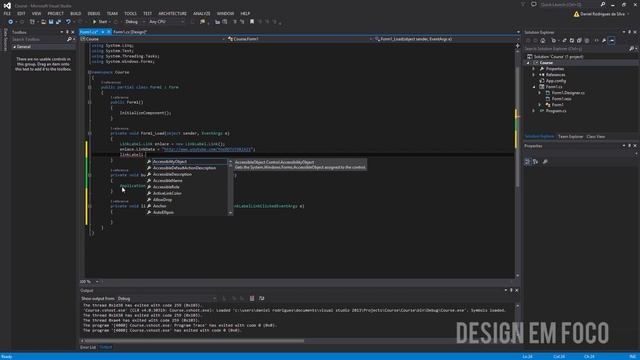The height and width of the screenshot is (360, 640).
Task: Open the TOOLS menu
Action: (x=130, y=13)
